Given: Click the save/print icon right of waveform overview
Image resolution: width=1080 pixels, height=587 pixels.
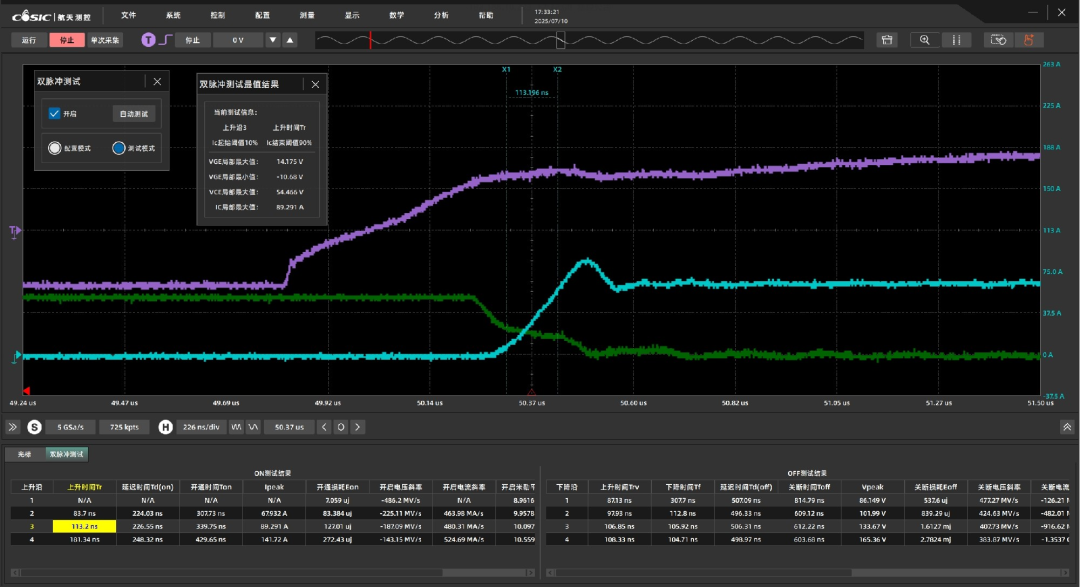Looking at the screenshot, I should click(x=886, y=40).
